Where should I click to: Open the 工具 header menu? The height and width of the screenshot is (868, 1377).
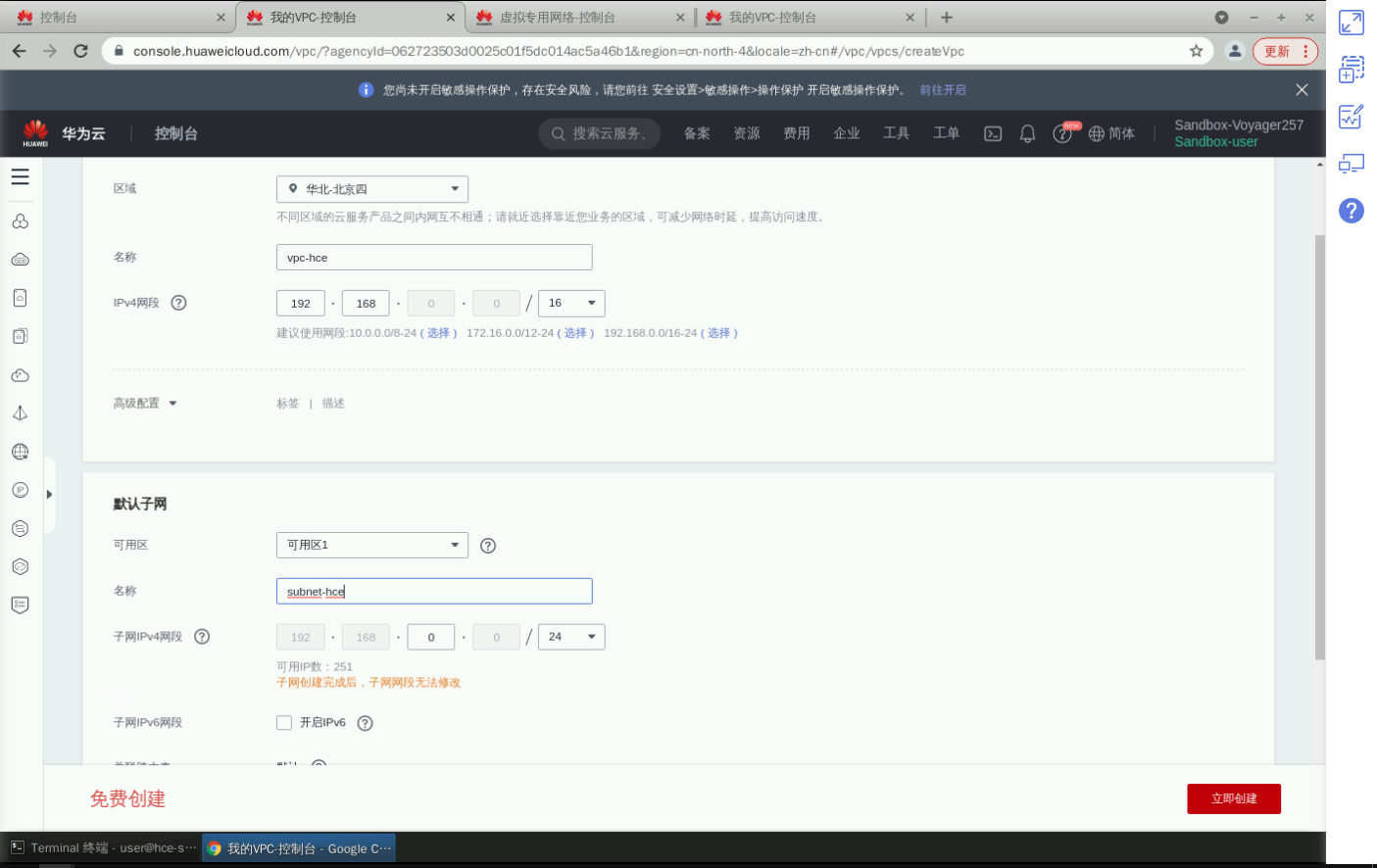point(897,133)
